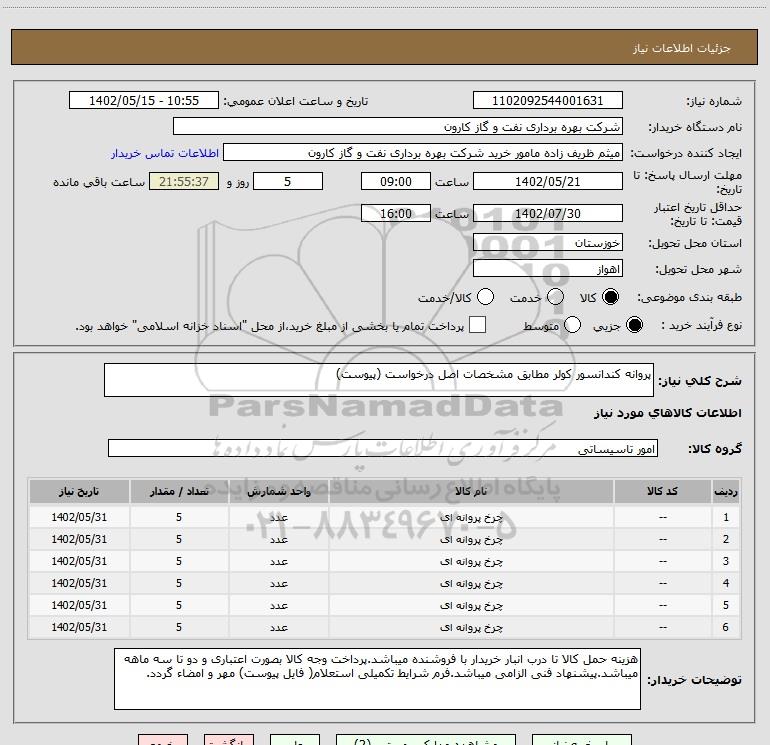Open the اطلاعات تماس خریدار link
Screen dimensions: 770x745
click(165, 153)
